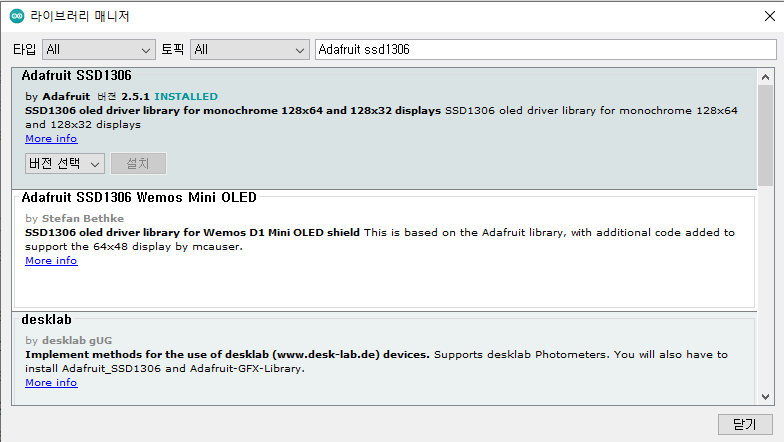Image resolution: width=784 pixels, height=442 pixels.
Task: Click the INSTALLED status label
Action: [x=186, y=96]
